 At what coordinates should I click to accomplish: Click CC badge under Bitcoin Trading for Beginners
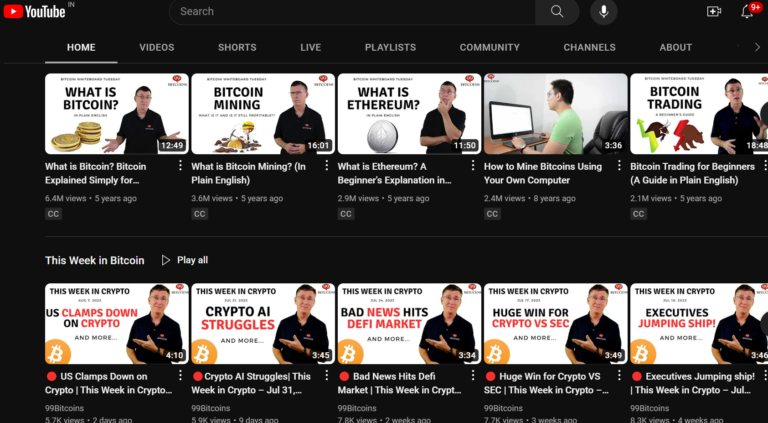[x=638, y=214]
